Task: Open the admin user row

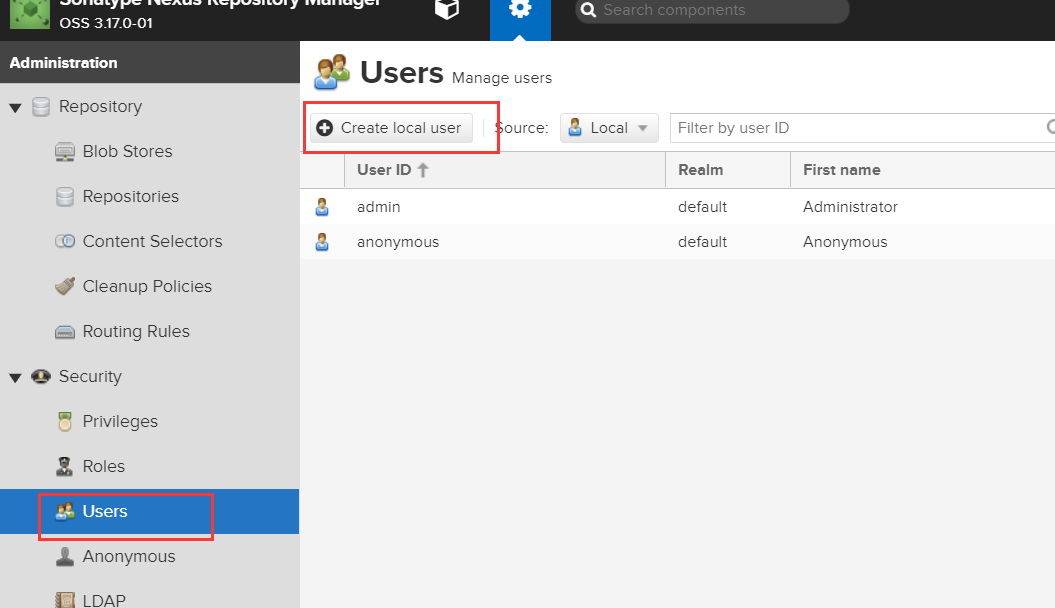Action: click(x=678, y=206)
